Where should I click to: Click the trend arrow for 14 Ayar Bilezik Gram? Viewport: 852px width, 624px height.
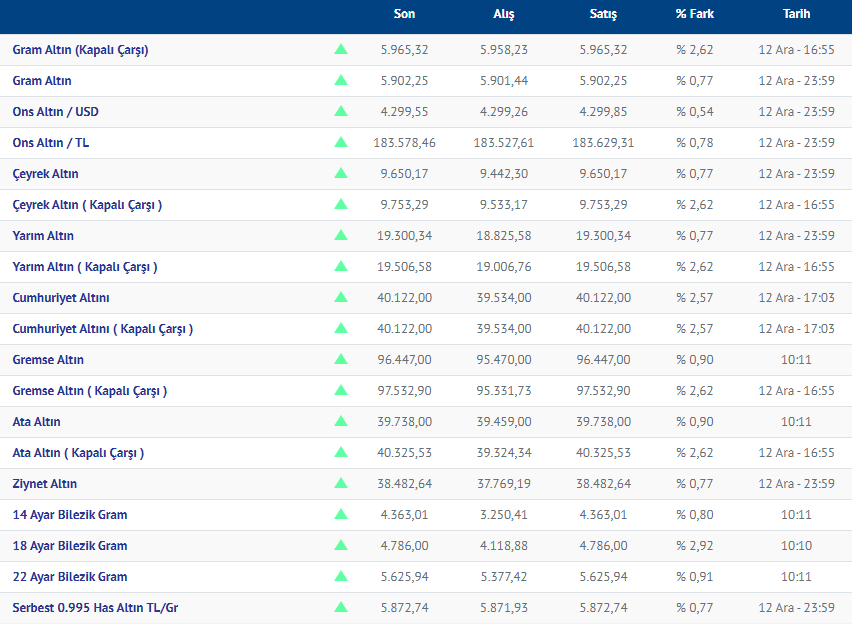tap(341, 515)
